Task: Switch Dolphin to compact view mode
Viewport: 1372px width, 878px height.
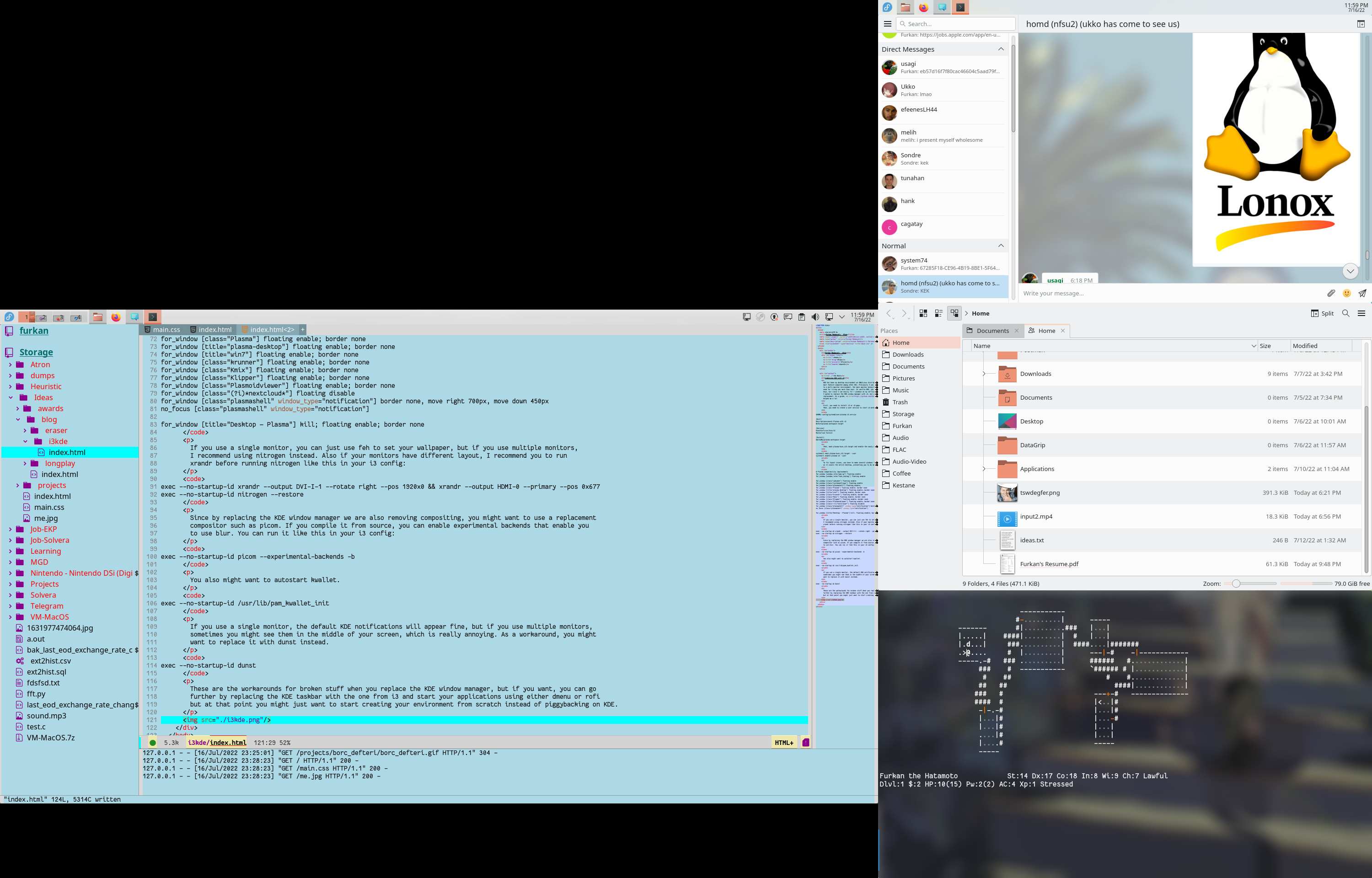Action: pyautogui.click(x=938, y=313)
